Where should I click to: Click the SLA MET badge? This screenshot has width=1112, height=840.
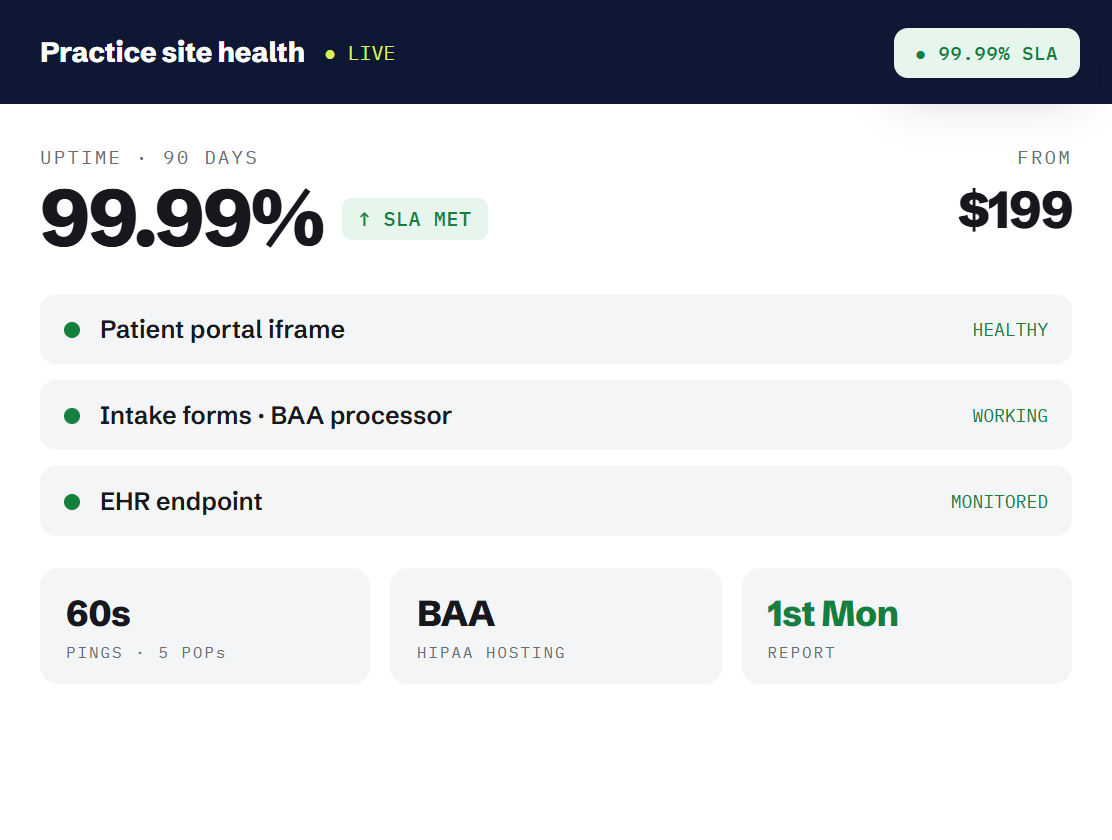click(415, 219)
